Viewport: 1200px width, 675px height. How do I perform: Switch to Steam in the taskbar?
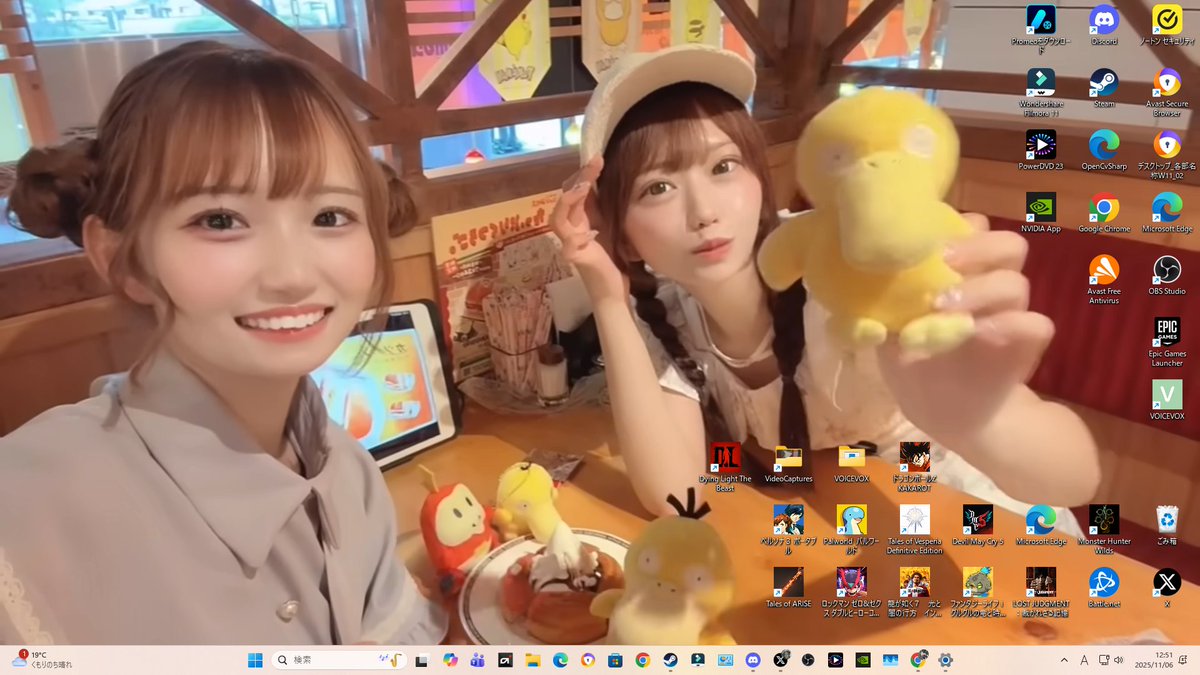point(670,660)
